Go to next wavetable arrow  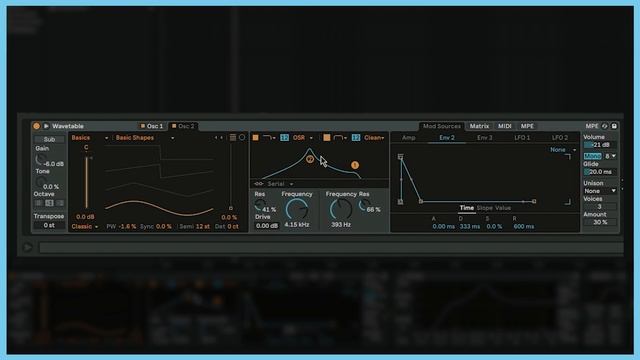tap(222, 138)
